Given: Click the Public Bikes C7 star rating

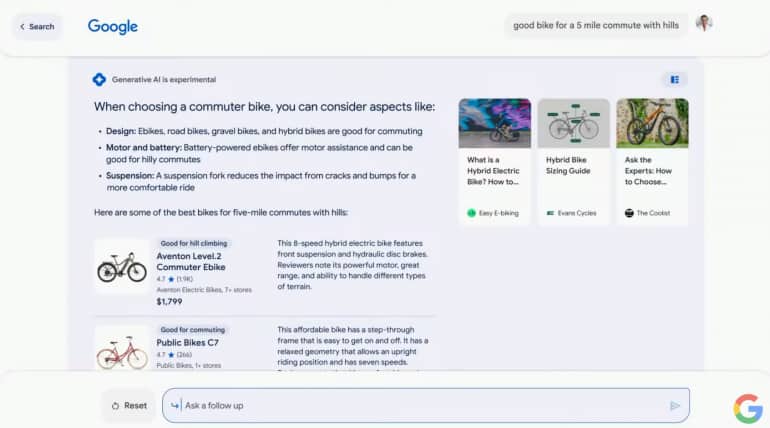Looking at the screenshot, I should [x=174, y=355].
